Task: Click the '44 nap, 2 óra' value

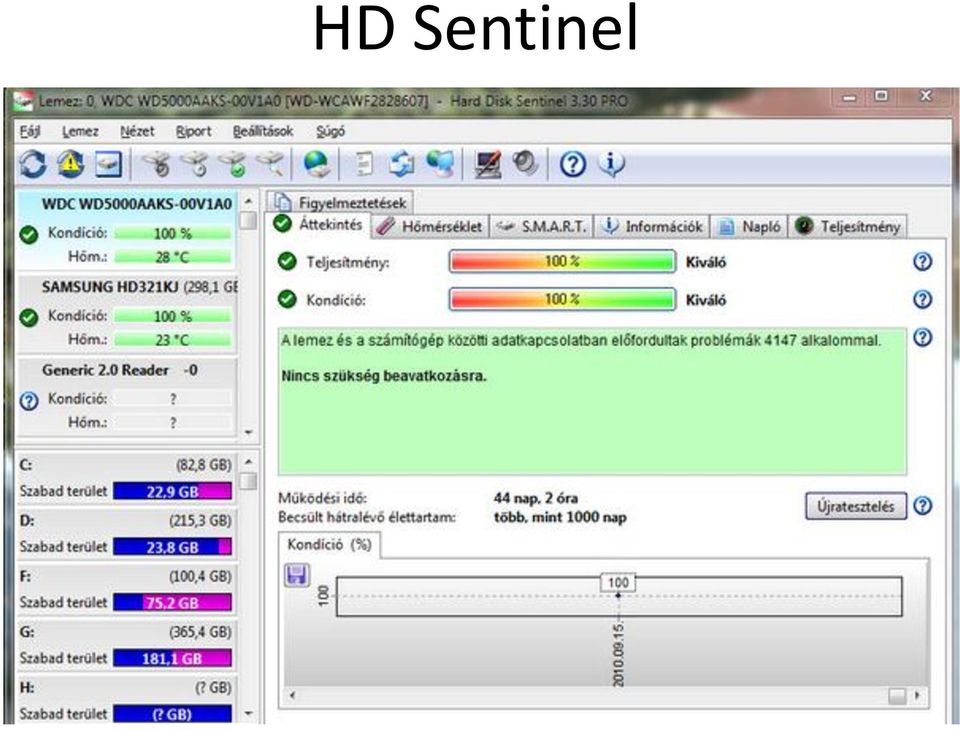Action: pyautogui.click(x=536, y=498)
